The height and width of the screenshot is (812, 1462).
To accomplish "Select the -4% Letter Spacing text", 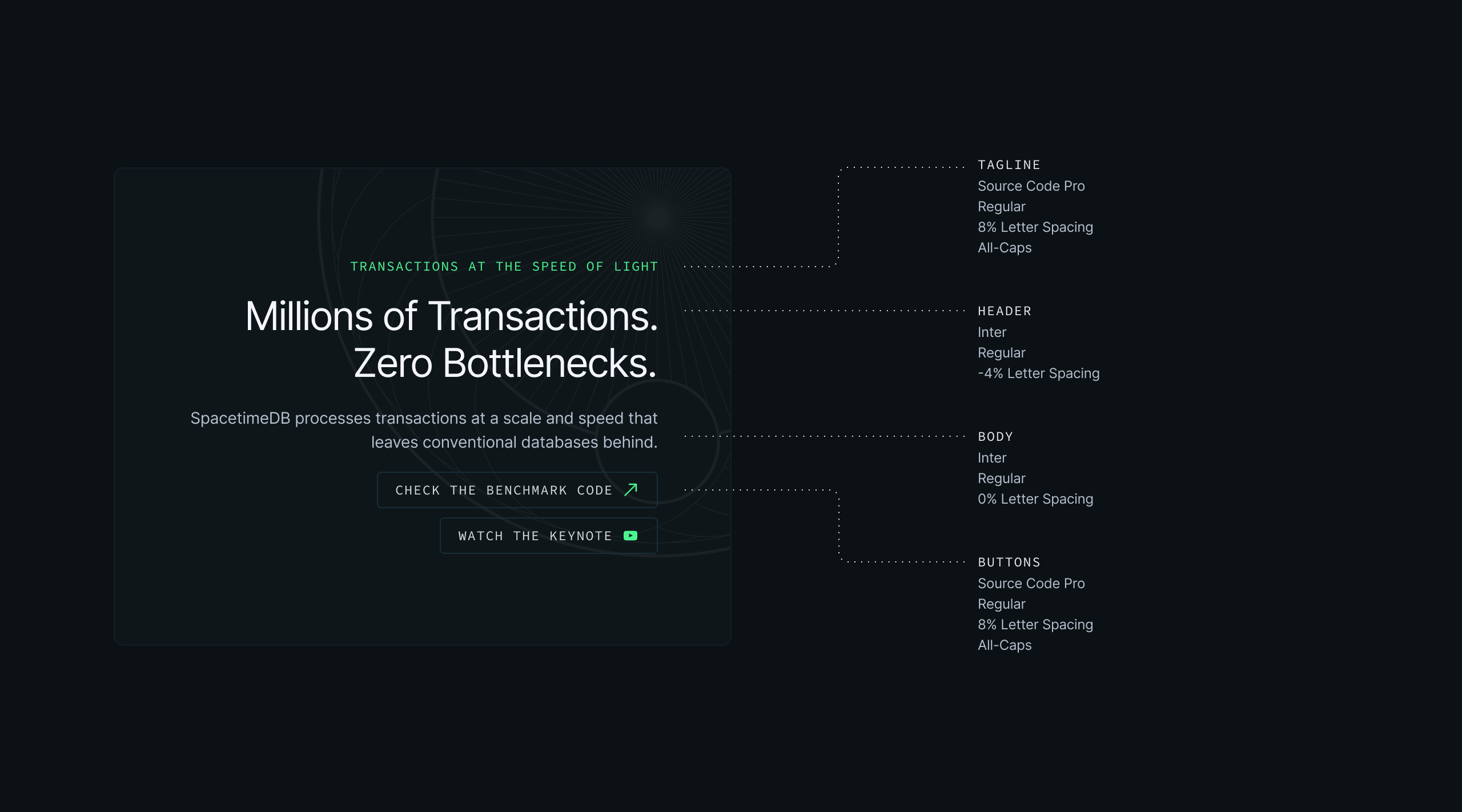I will click(1038, 373).
